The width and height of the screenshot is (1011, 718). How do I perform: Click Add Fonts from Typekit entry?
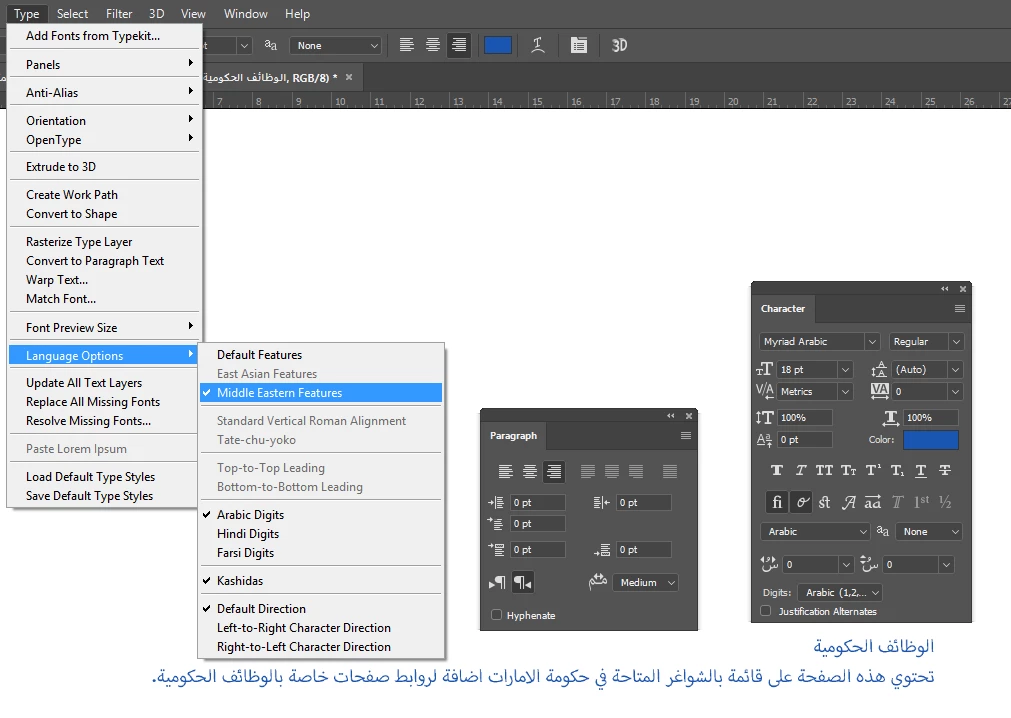[x=104, y=36]
